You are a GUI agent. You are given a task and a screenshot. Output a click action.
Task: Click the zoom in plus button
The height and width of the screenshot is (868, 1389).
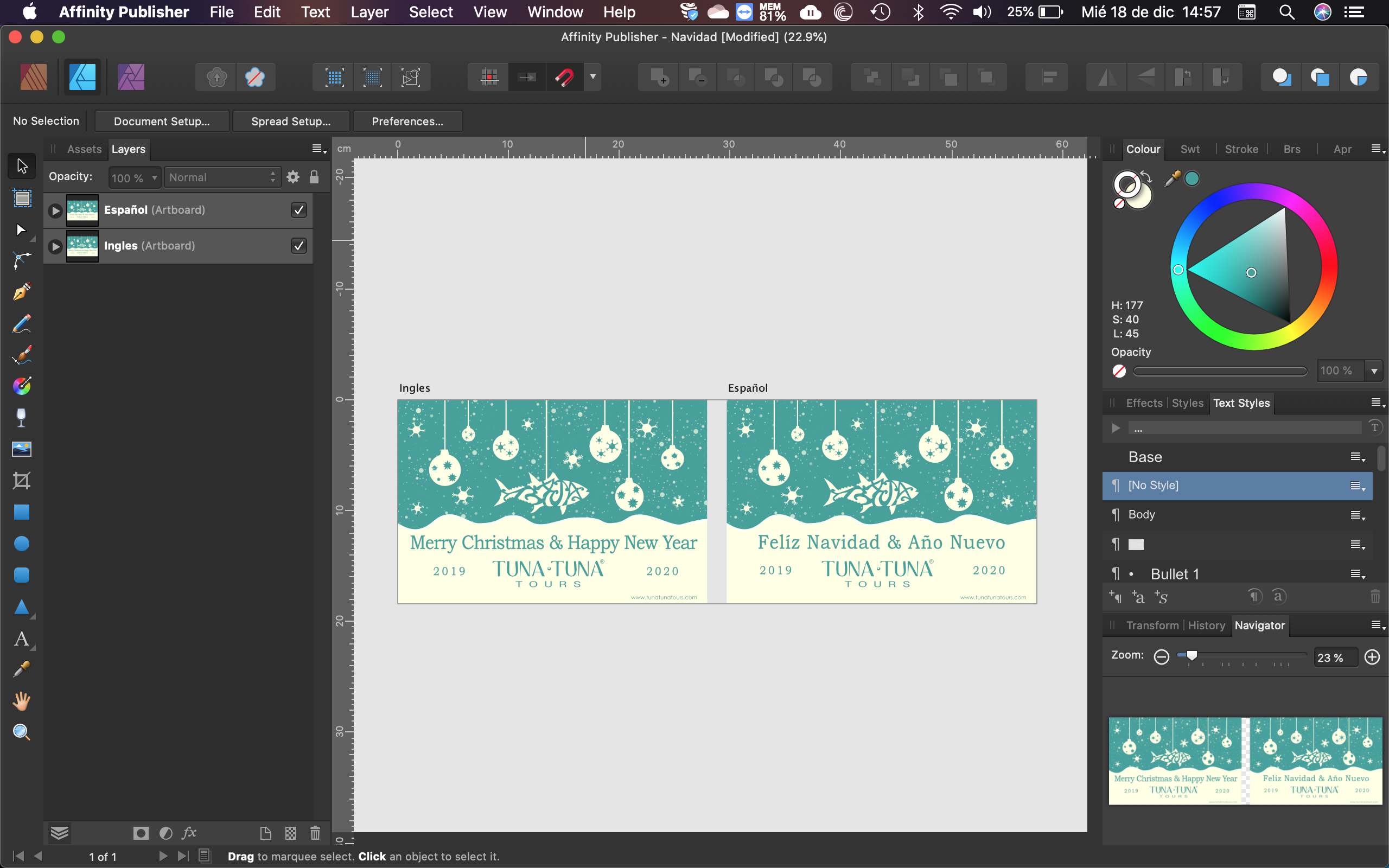point(1372,657)
